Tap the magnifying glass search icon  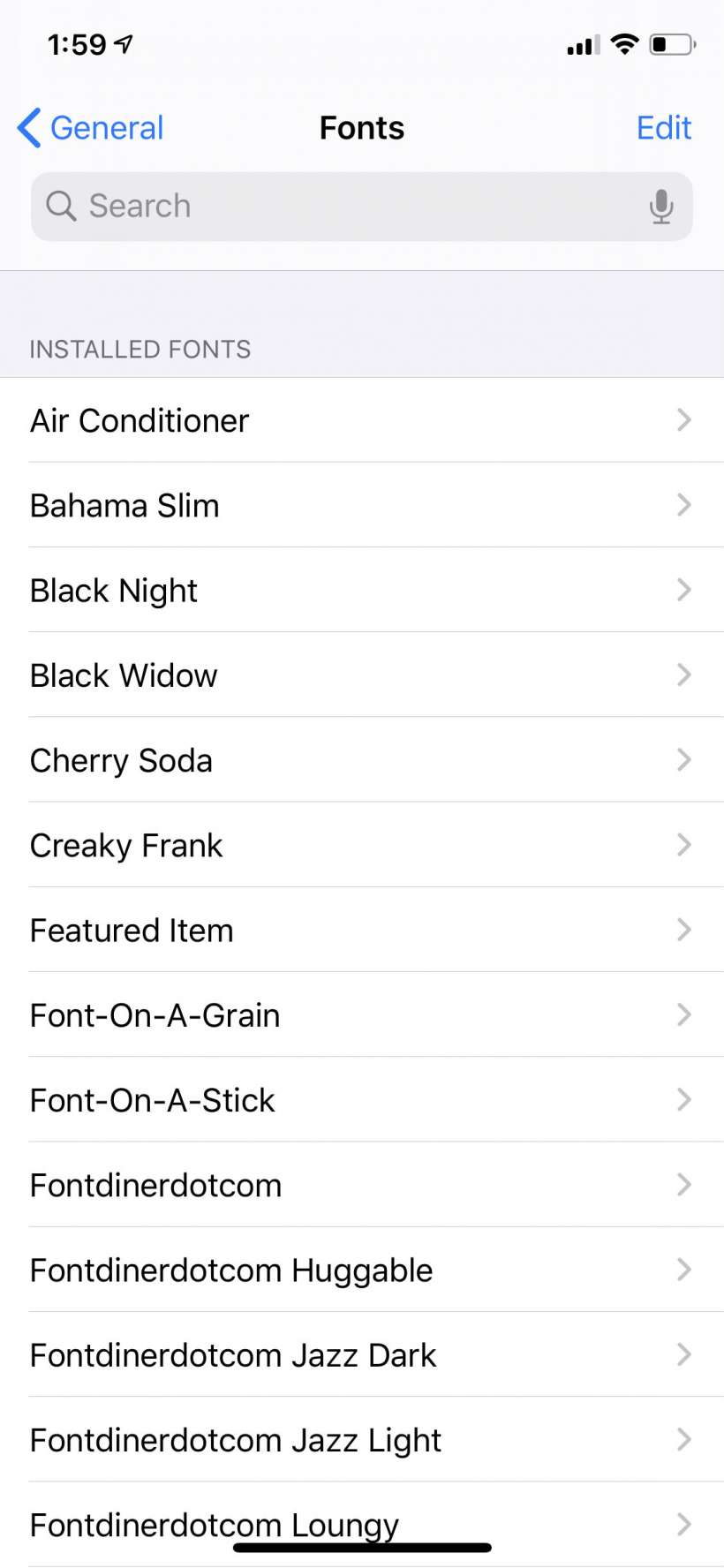click(x=61, y=206)
